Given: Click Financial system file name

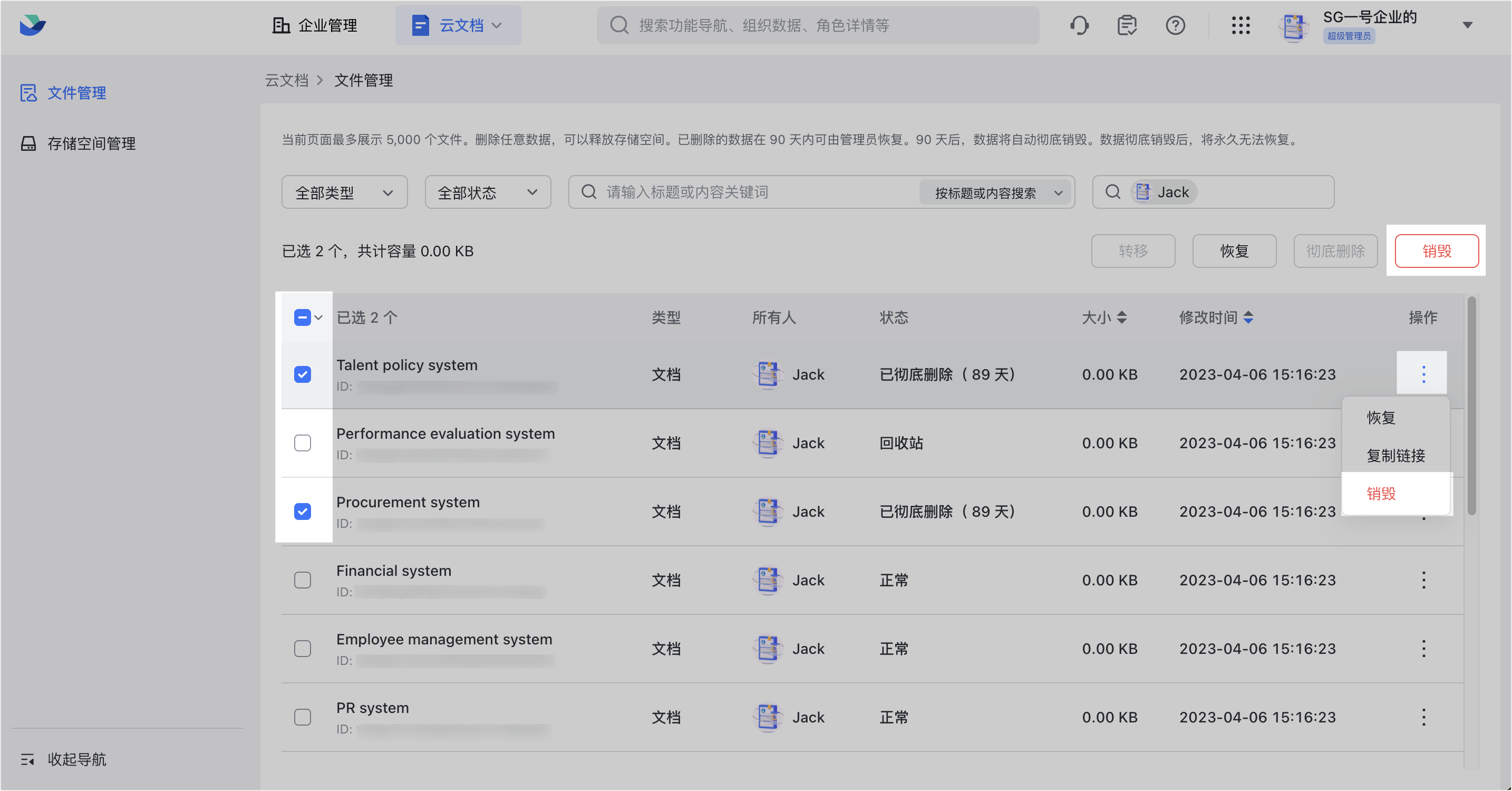Looking at the screenshot, I should click(x=394, y=571).
